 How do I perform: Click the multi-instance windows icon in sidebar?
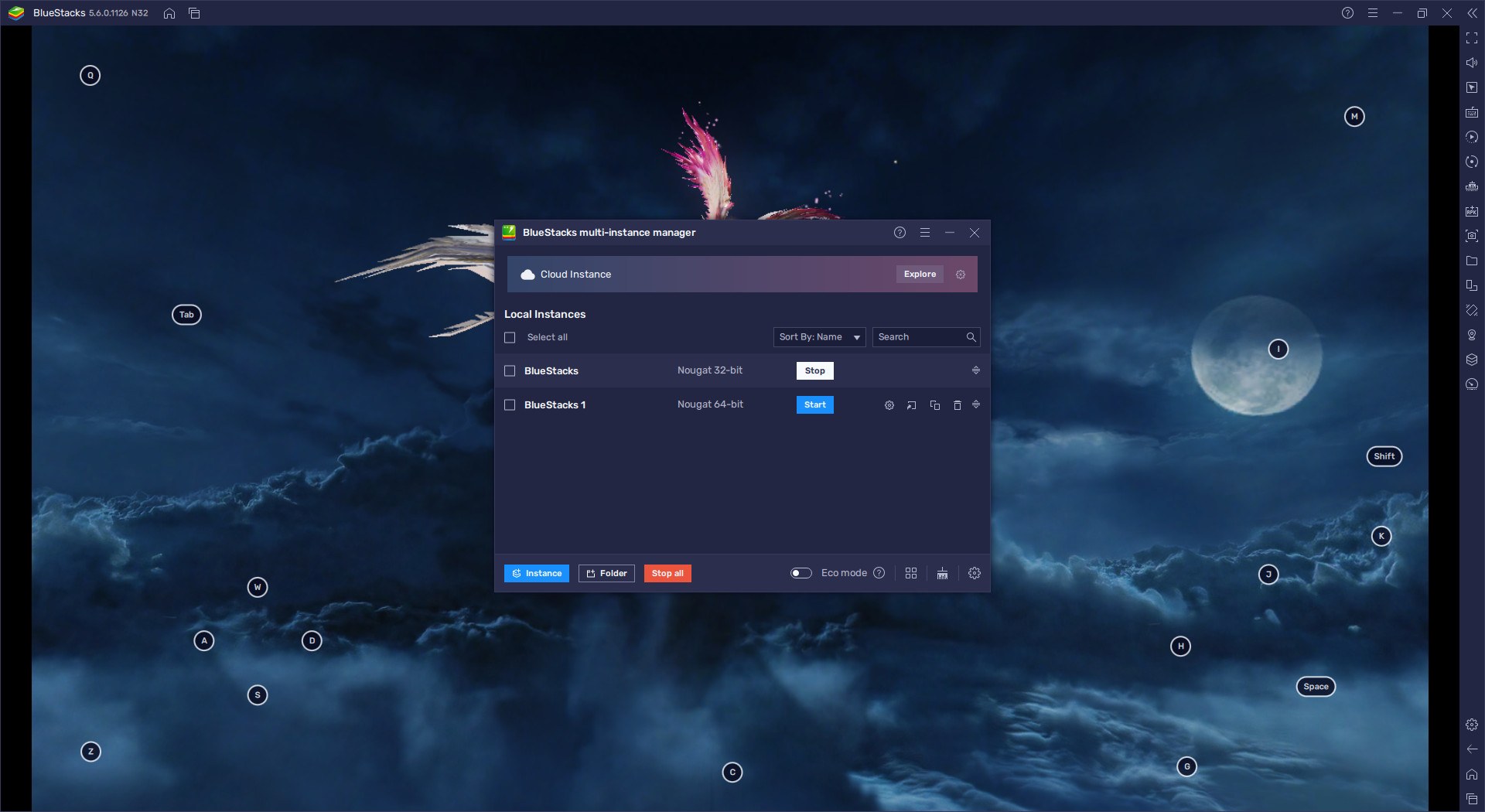point(1472,285)
